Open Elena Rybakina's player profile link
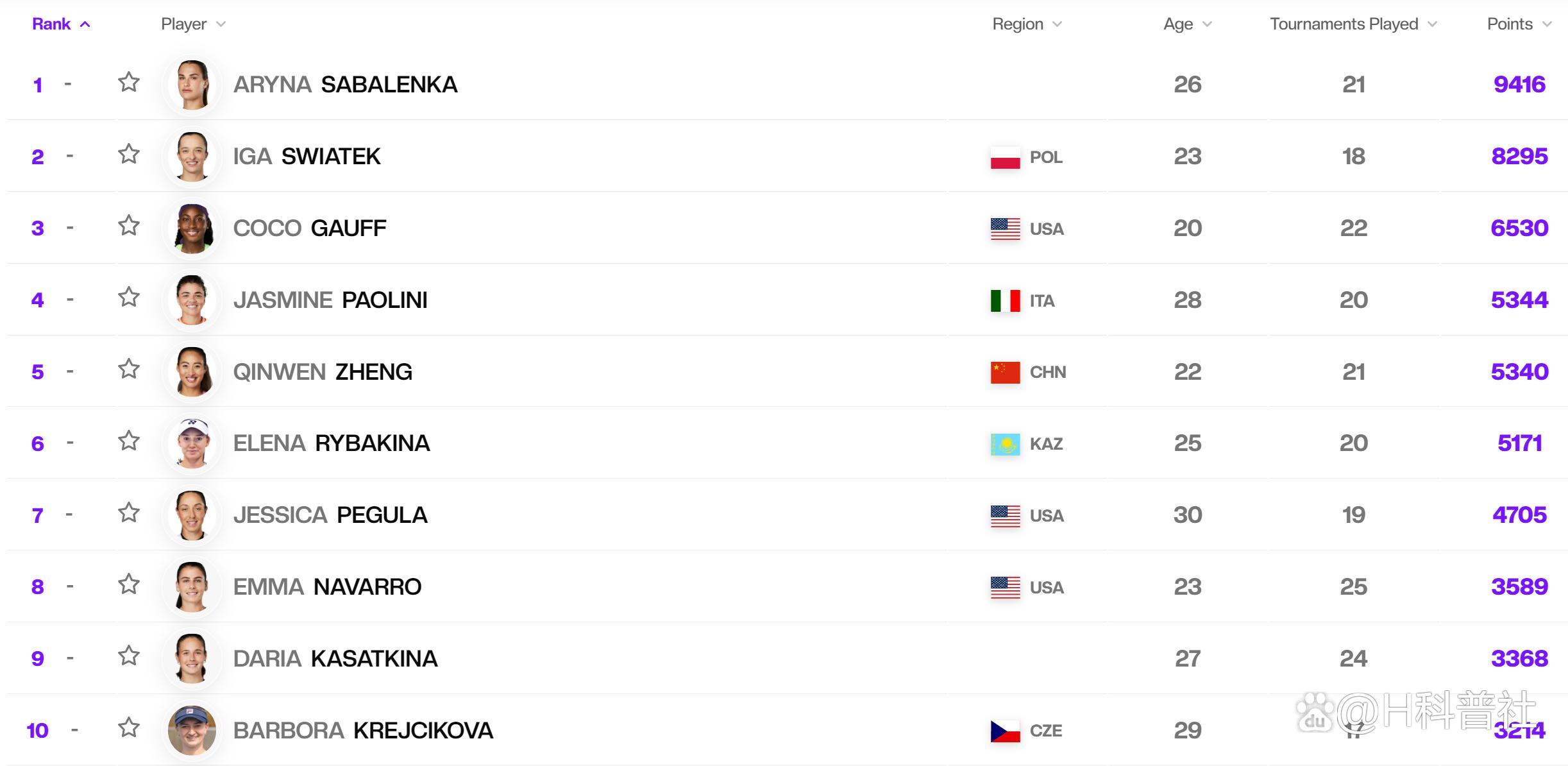1568x766 pixels. (331, 443)
